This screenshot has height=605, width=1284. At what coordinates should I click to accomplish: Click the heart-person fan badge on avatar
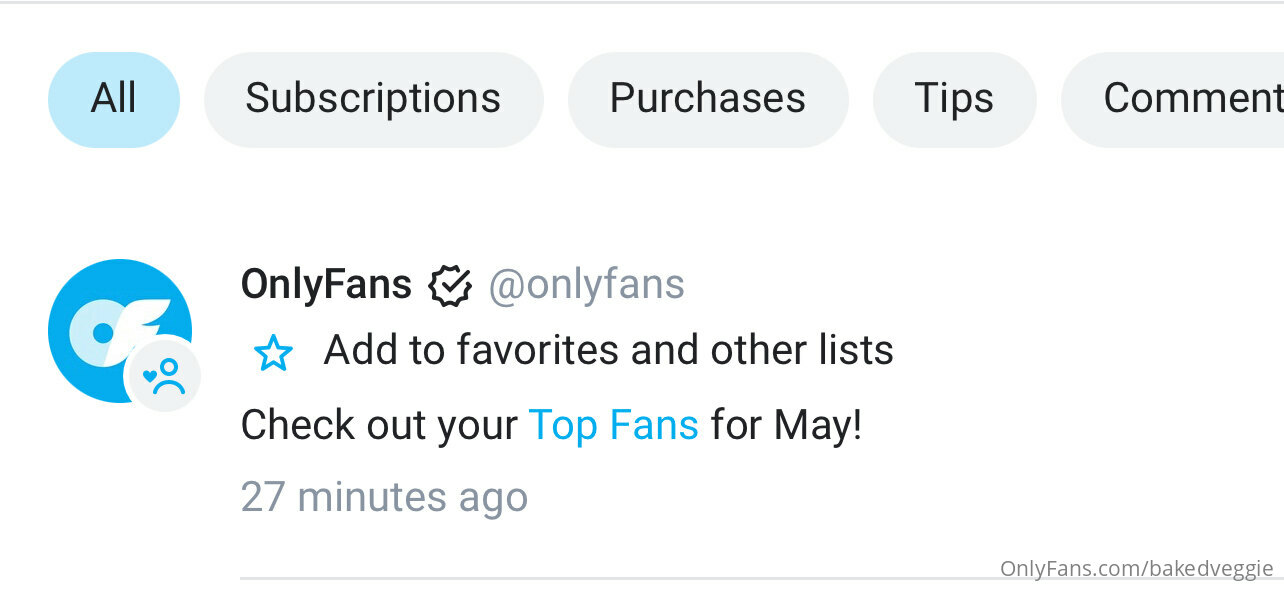163,377
